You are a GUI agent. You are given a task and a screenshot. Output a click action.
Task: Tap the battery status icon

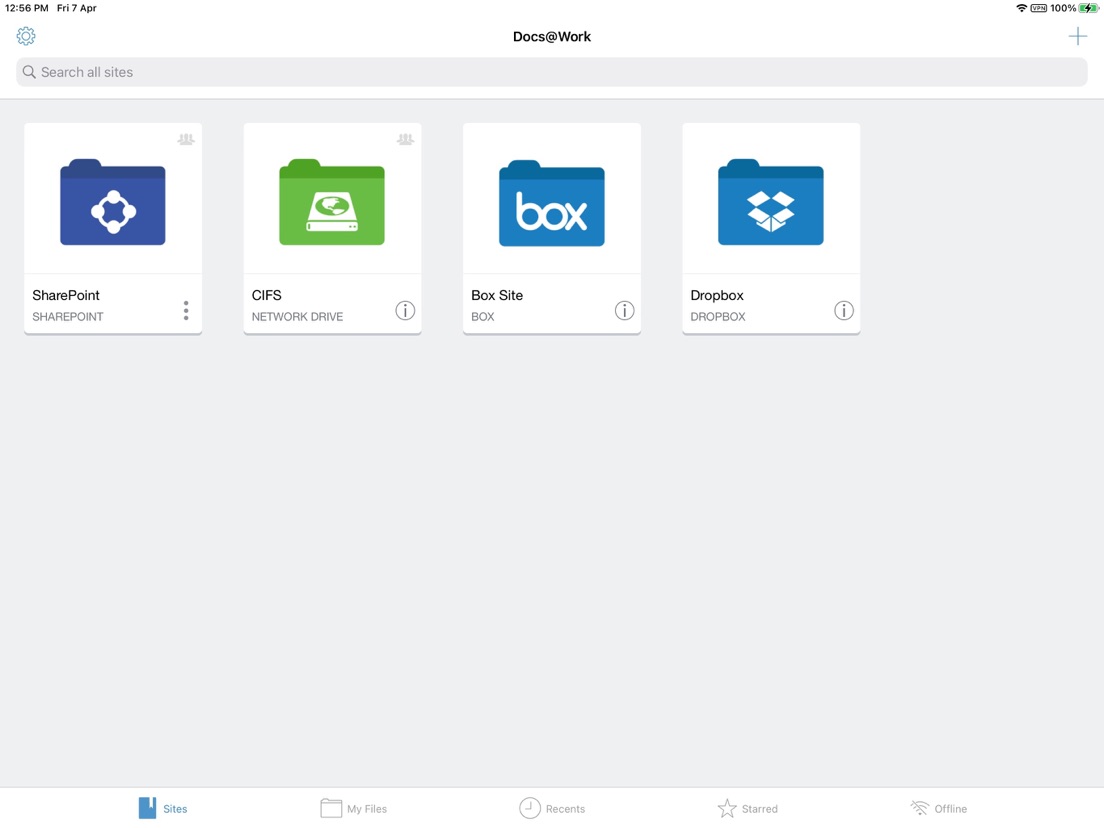tap(1089, 8)
